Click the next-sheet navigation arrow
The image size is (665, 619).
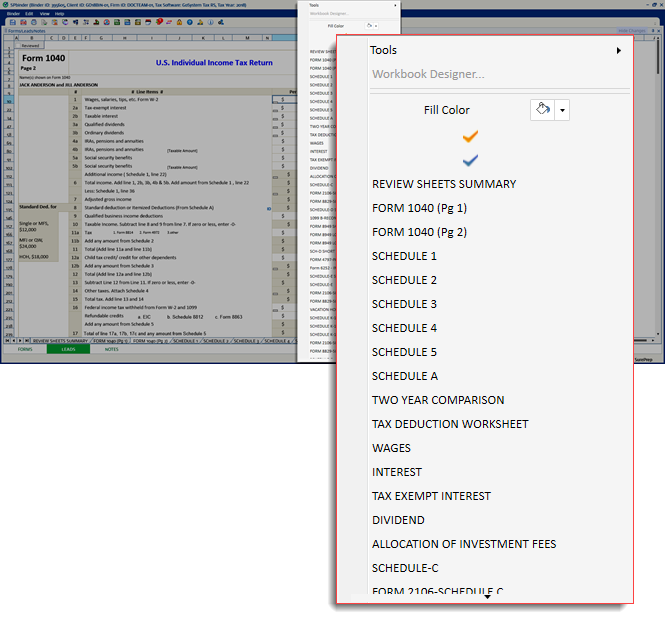click(20, 340)
